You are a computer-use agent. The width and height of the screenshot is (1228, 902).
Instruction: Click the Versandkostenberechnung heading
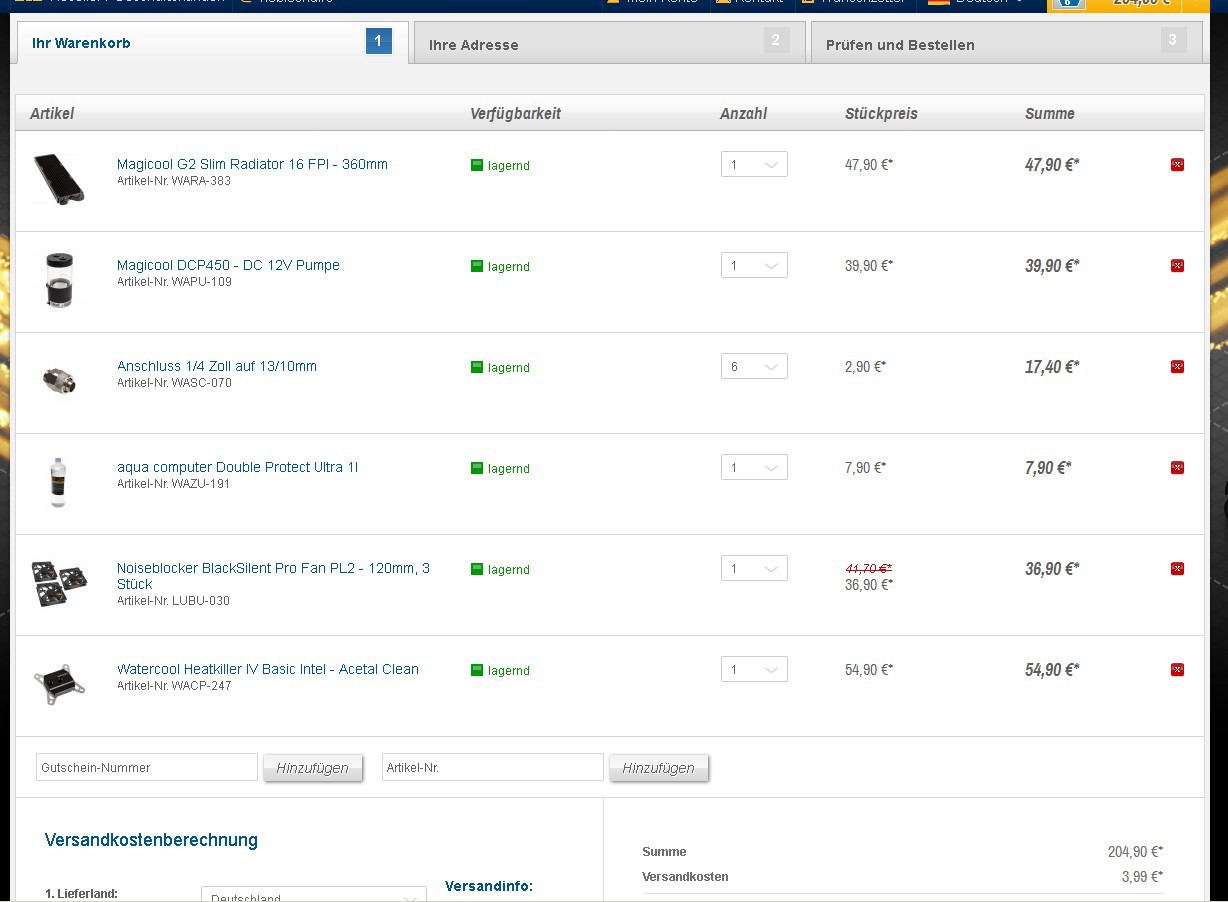pos(151,840)
